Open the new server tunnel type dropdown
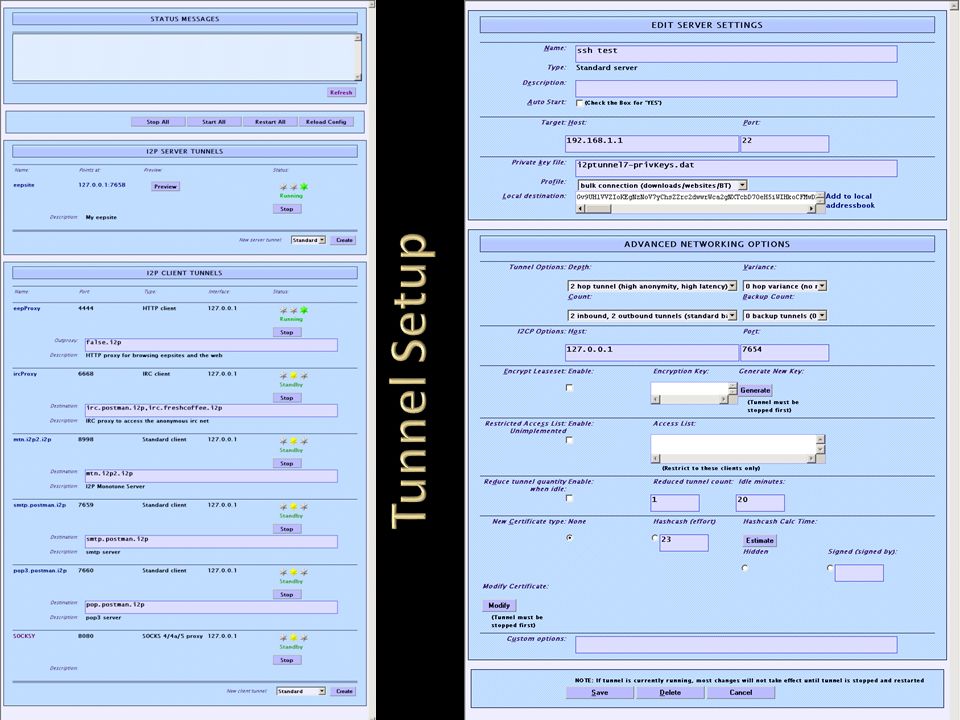 tap(308, 240)
